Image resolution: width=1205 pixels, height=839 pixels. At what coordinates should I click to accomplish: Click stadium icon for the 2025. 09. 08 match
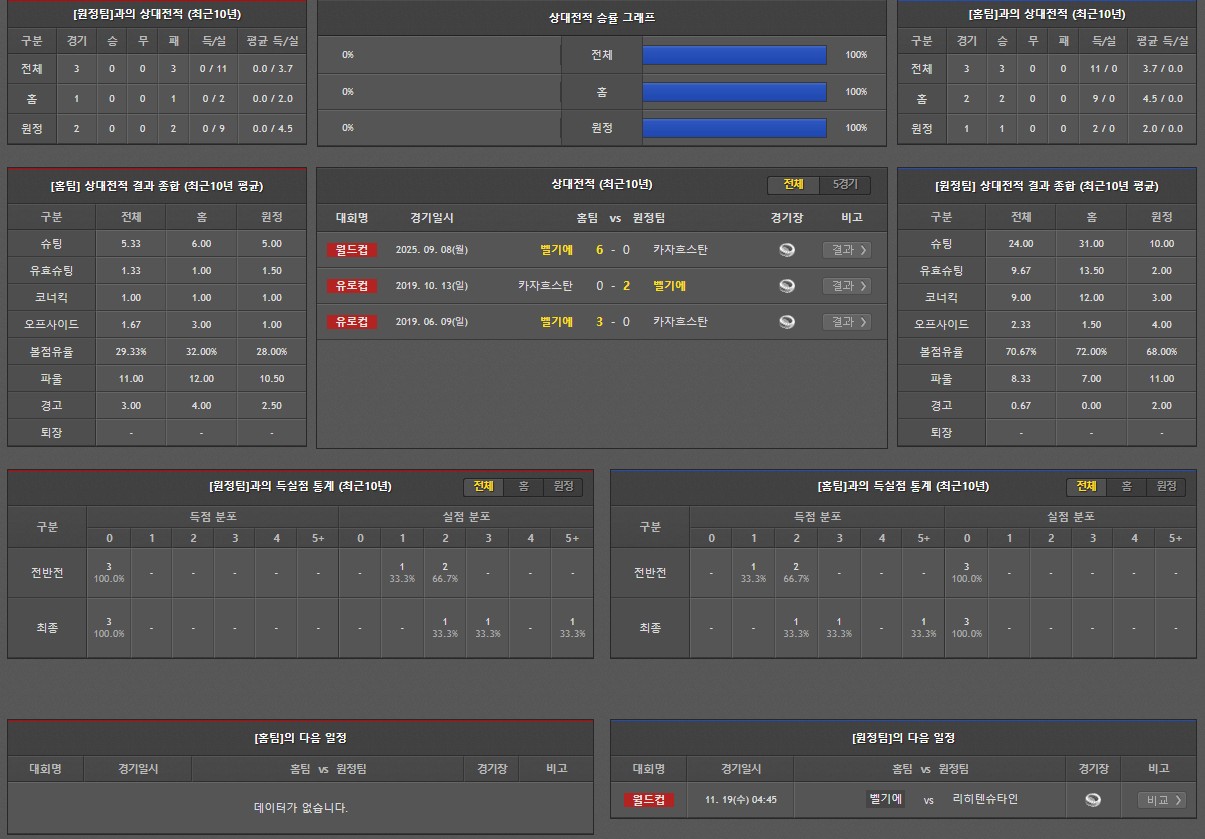(x=787, y=250)
